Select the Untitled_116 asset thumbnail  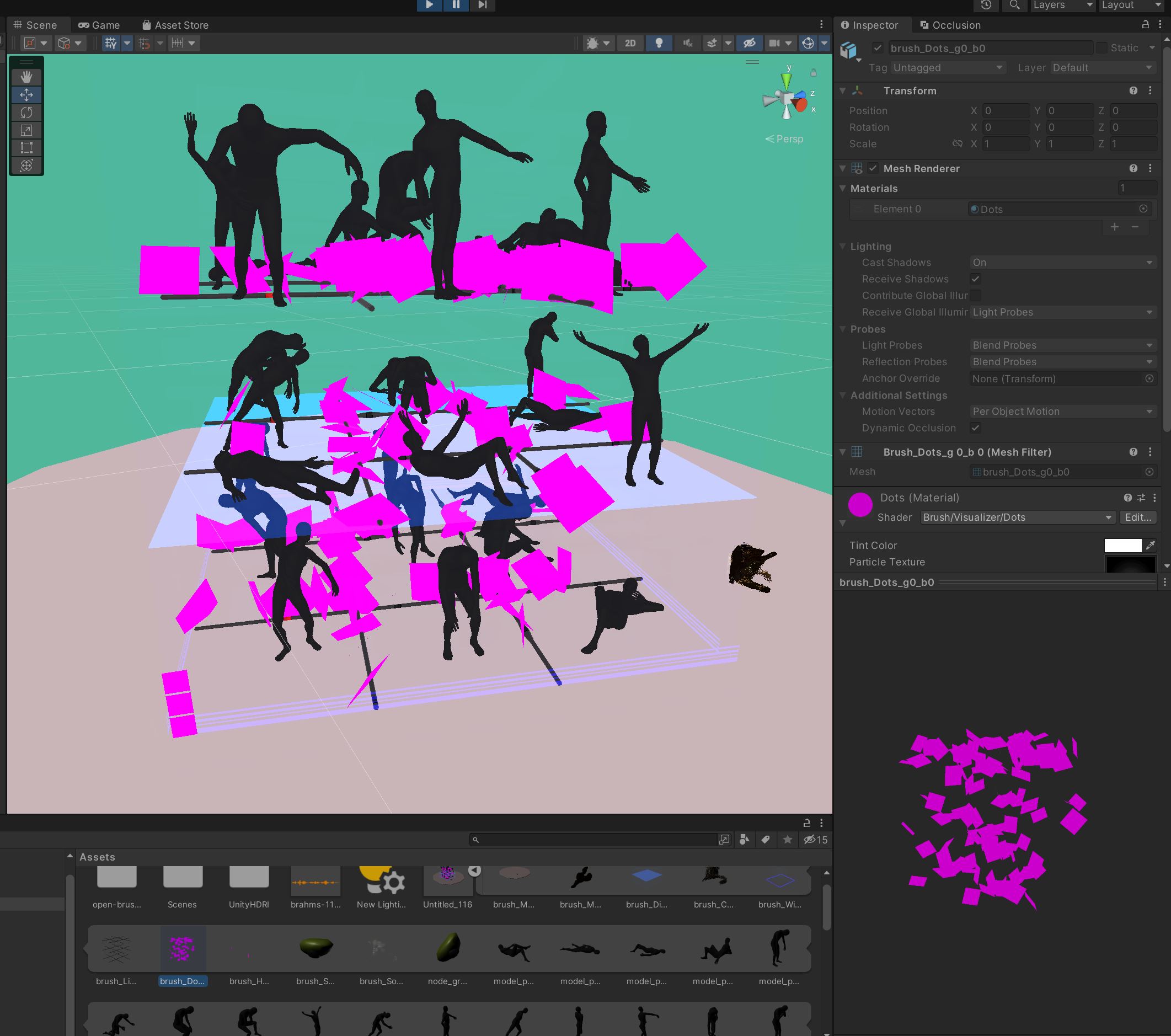point(447,880)
